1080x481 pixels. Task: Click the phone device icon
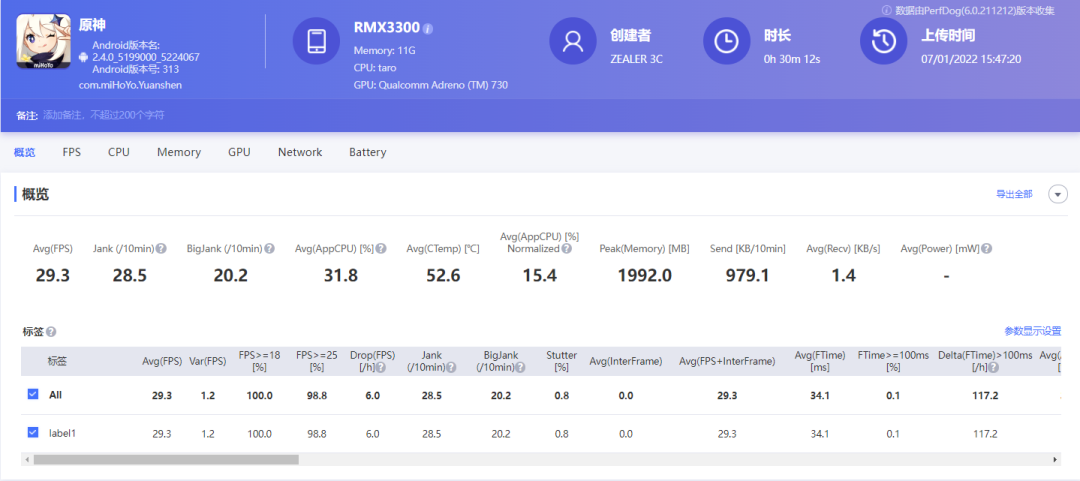[316, 41]
